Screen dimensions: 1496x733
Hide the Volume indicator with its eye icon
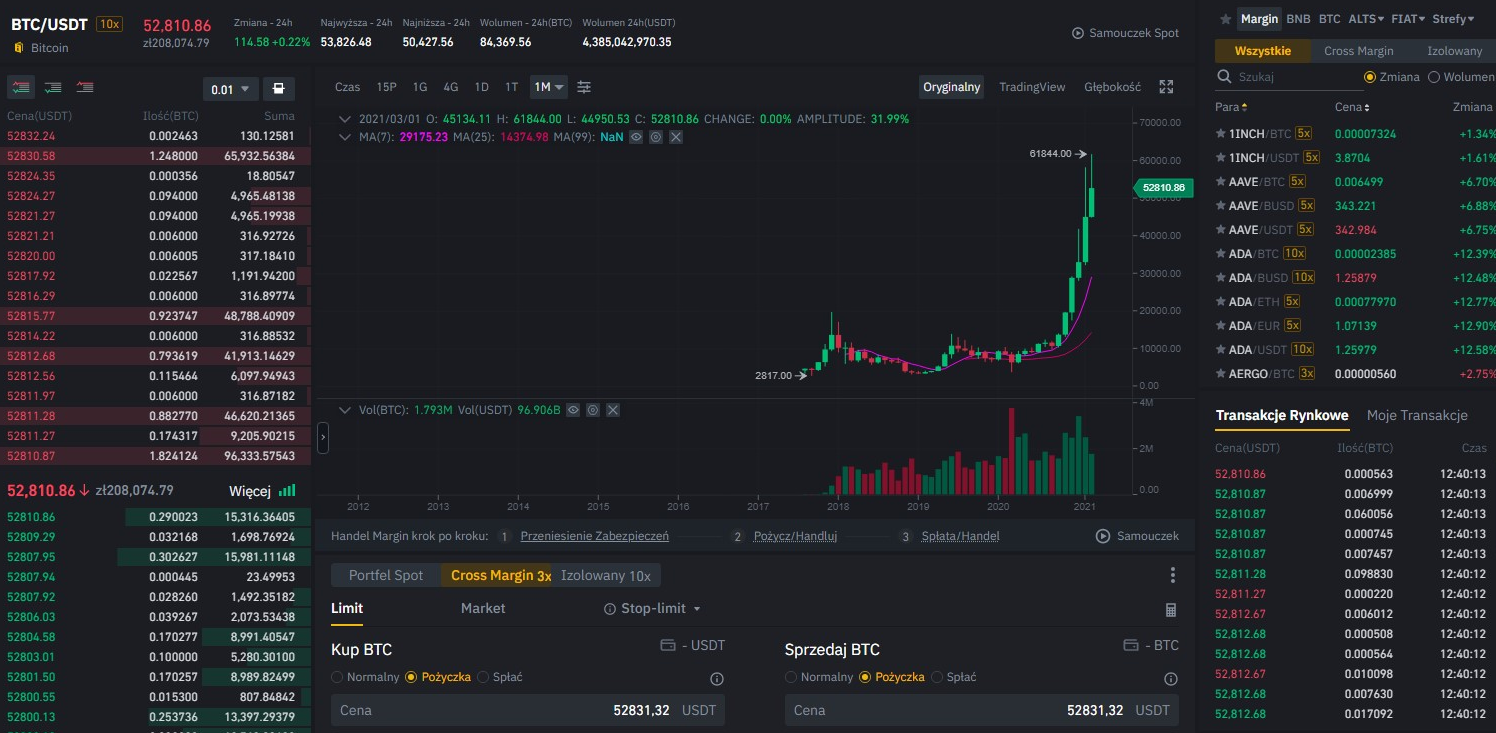(x=573, y=410)
